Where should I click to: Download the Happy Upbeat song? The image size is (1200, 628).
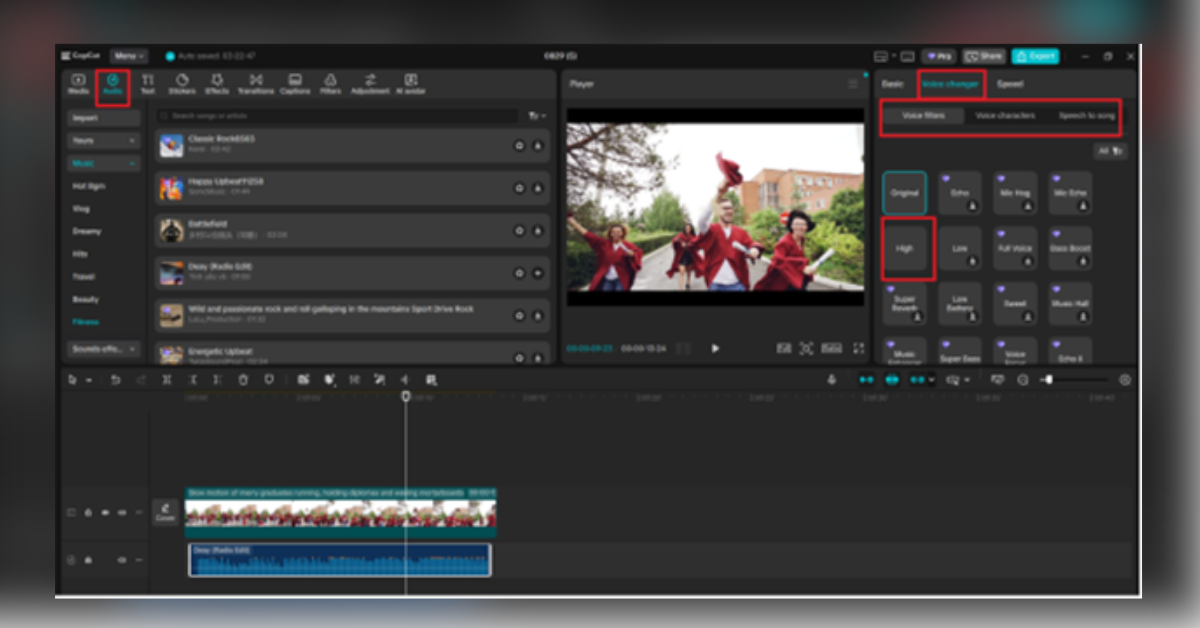(537, 188)
